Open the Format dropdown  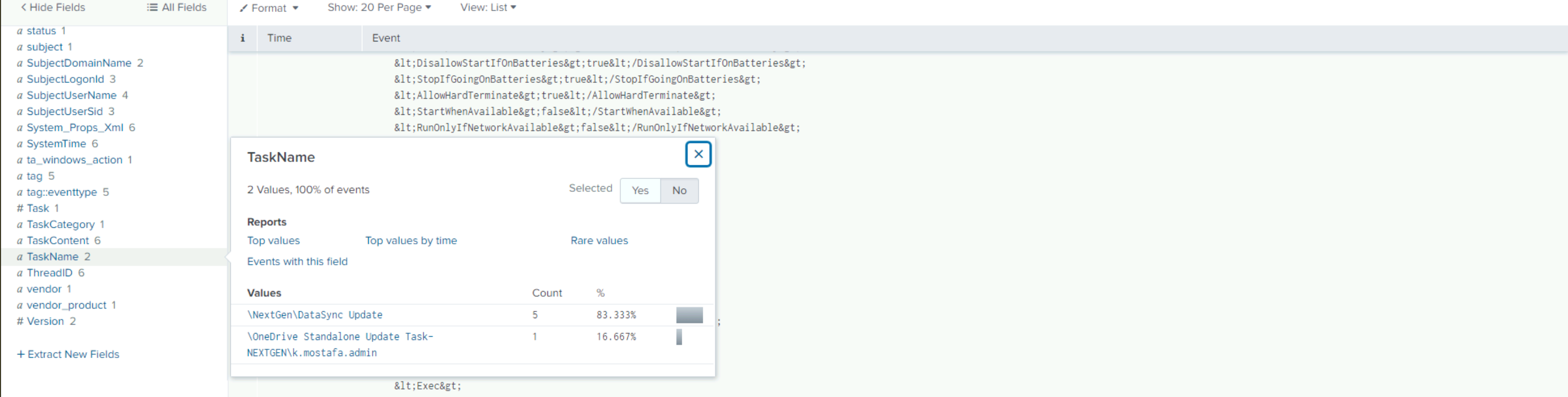point(268,8)
